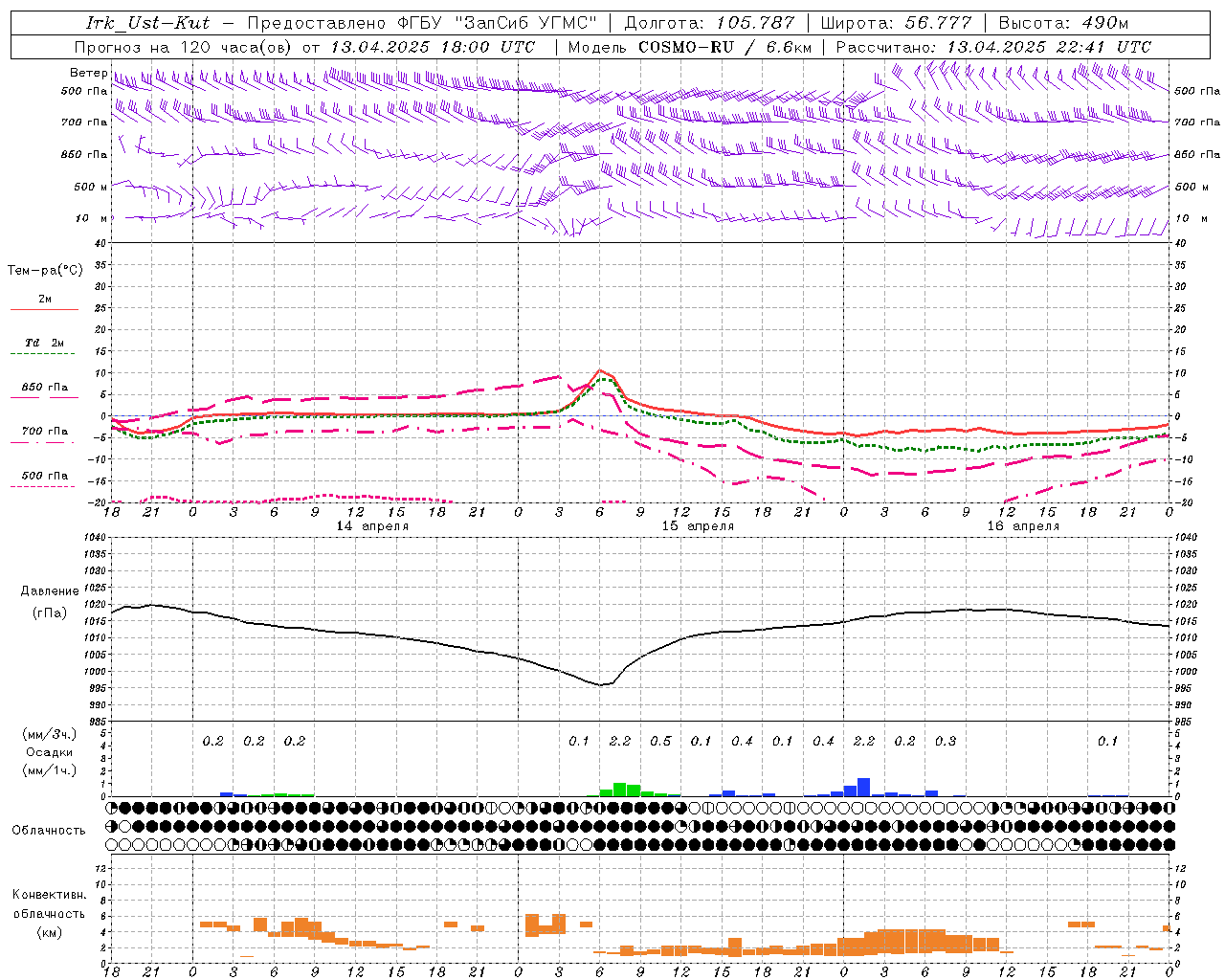The image size is (1225, 980).
Task: Click the 16 апреля date label
Action: pos(1023,526)
